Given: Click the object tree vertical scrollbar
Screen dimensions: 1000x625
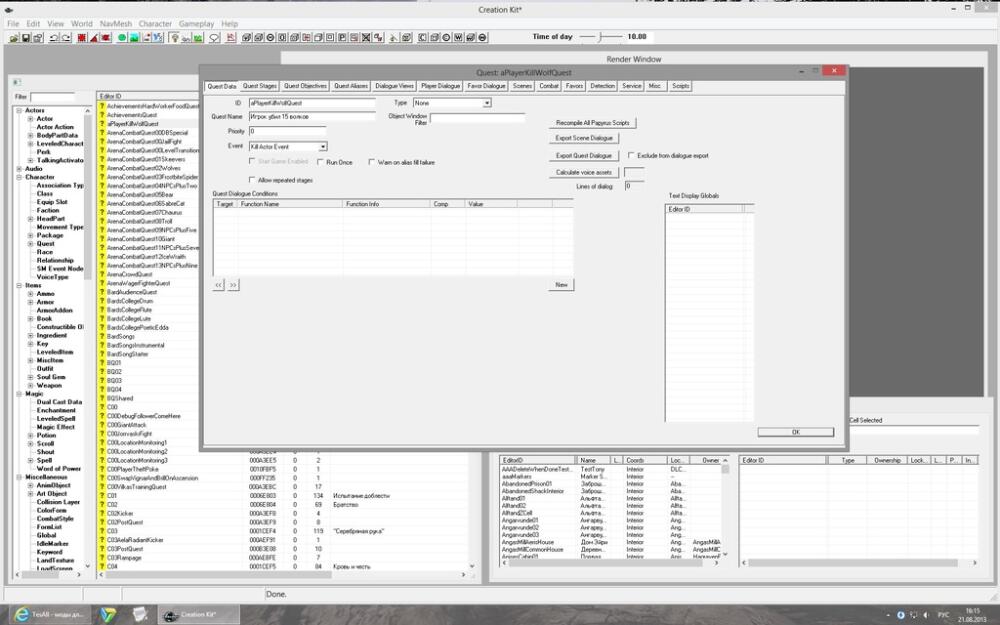Looking at the screenshot, I should point(88,338).
